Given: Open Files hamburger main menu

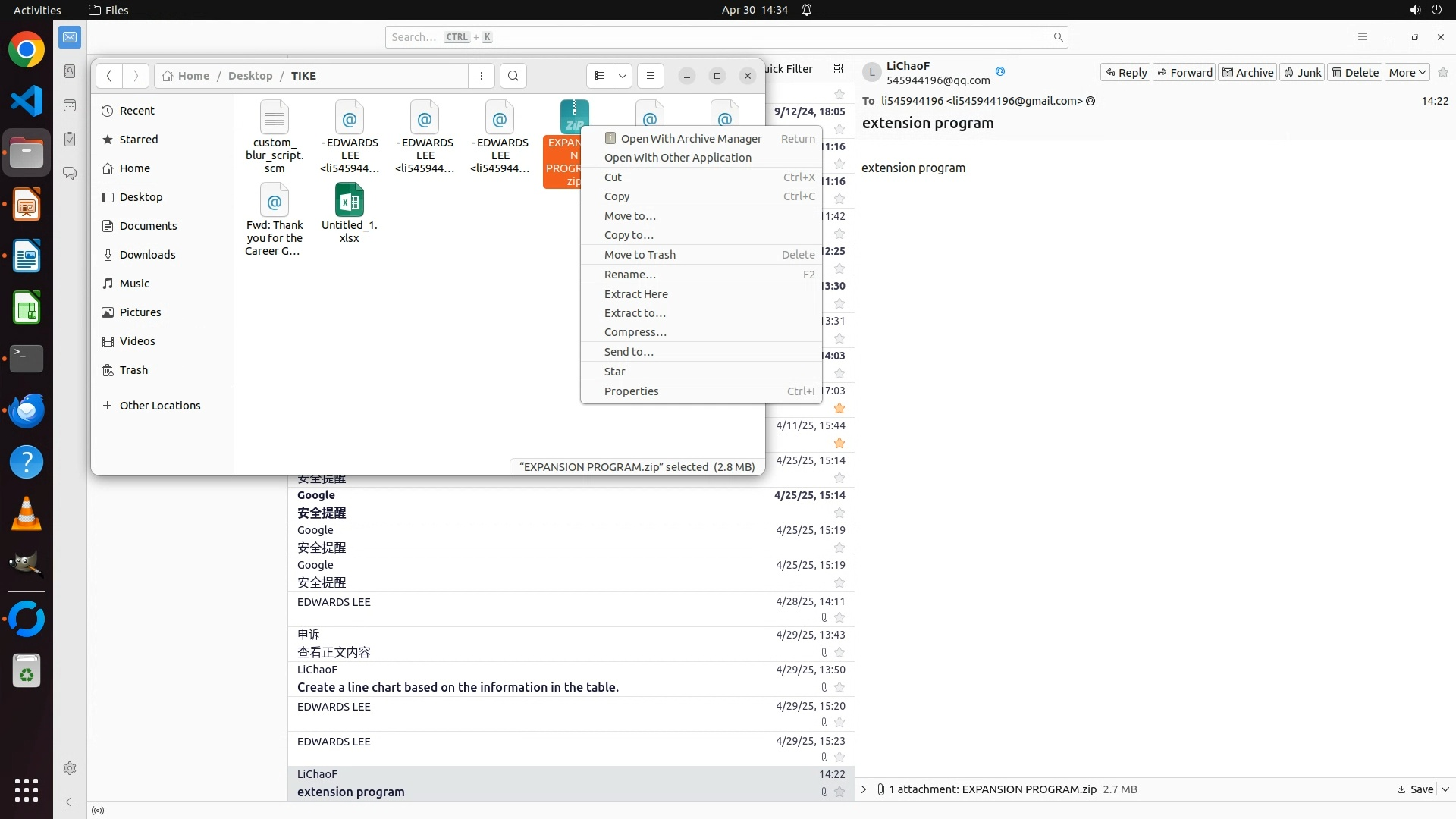Looking at the screenshot, I should pyautogui.click(x=650, y=76).
